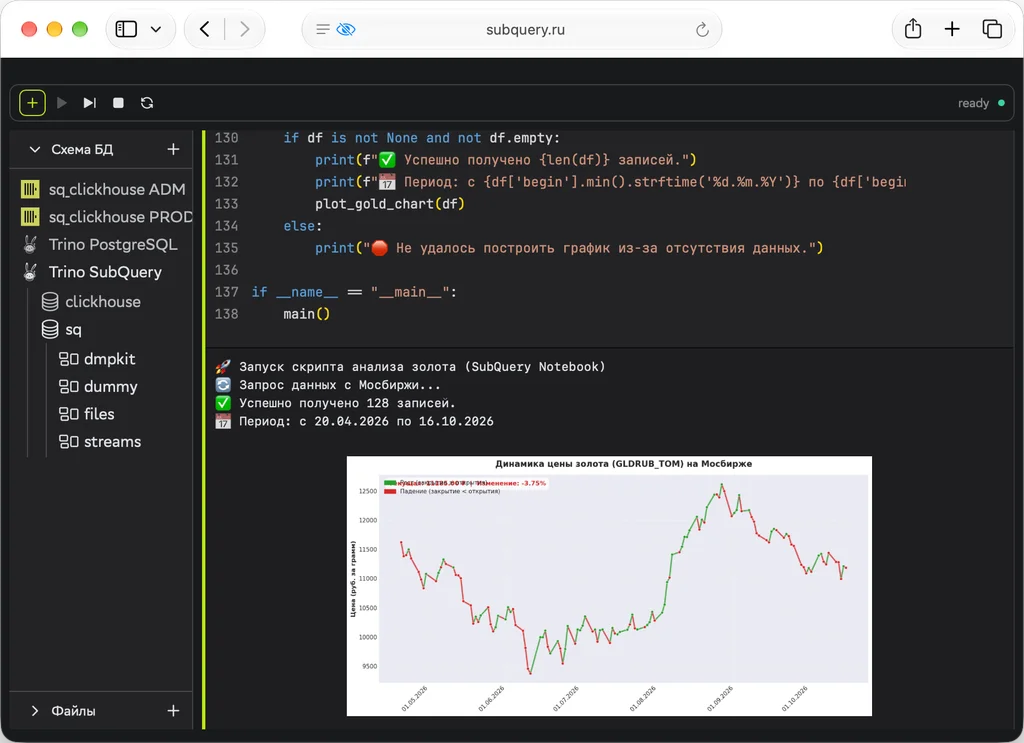Restart the notebook kernel
Viewport: 1024px width, 743px height.
[147, 103]
